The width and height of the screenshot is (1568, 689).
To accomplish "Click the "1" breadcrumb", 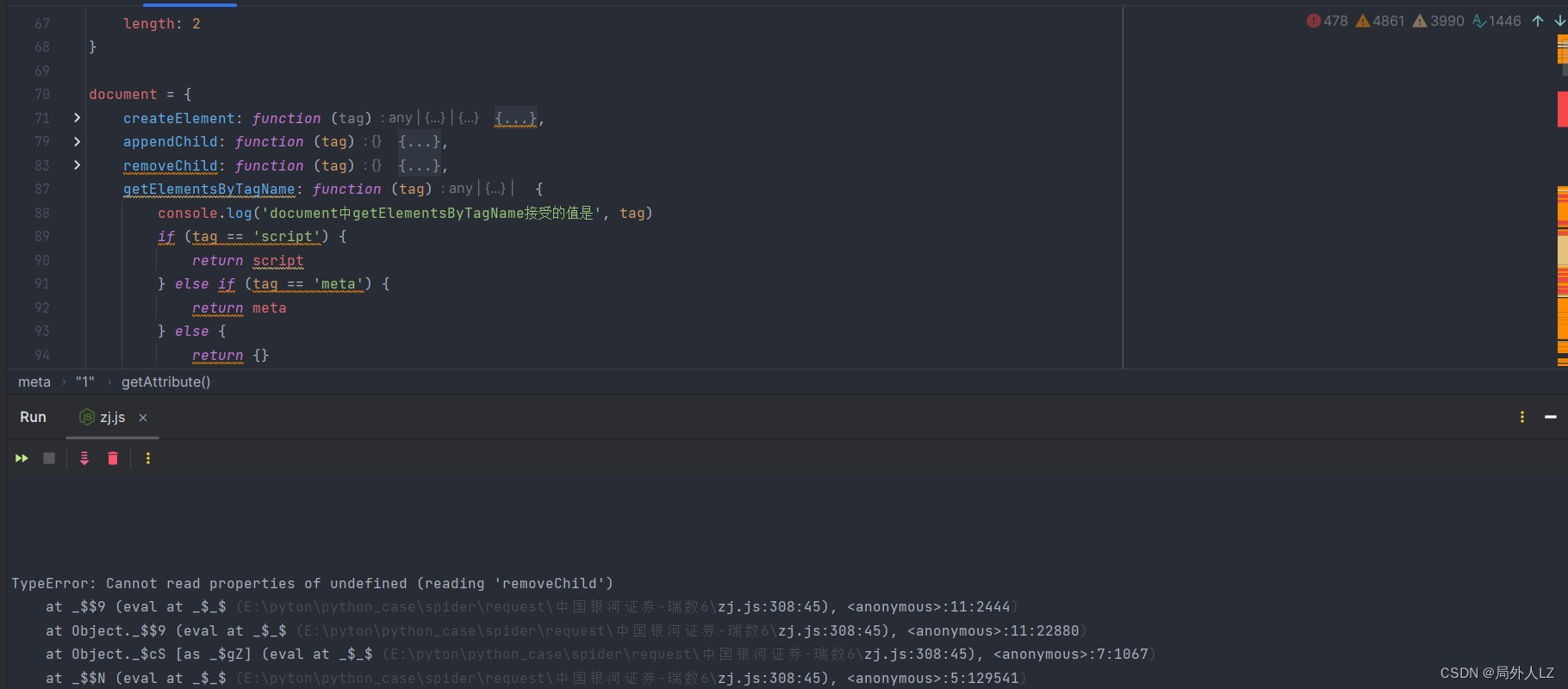I will pos(84,382).
